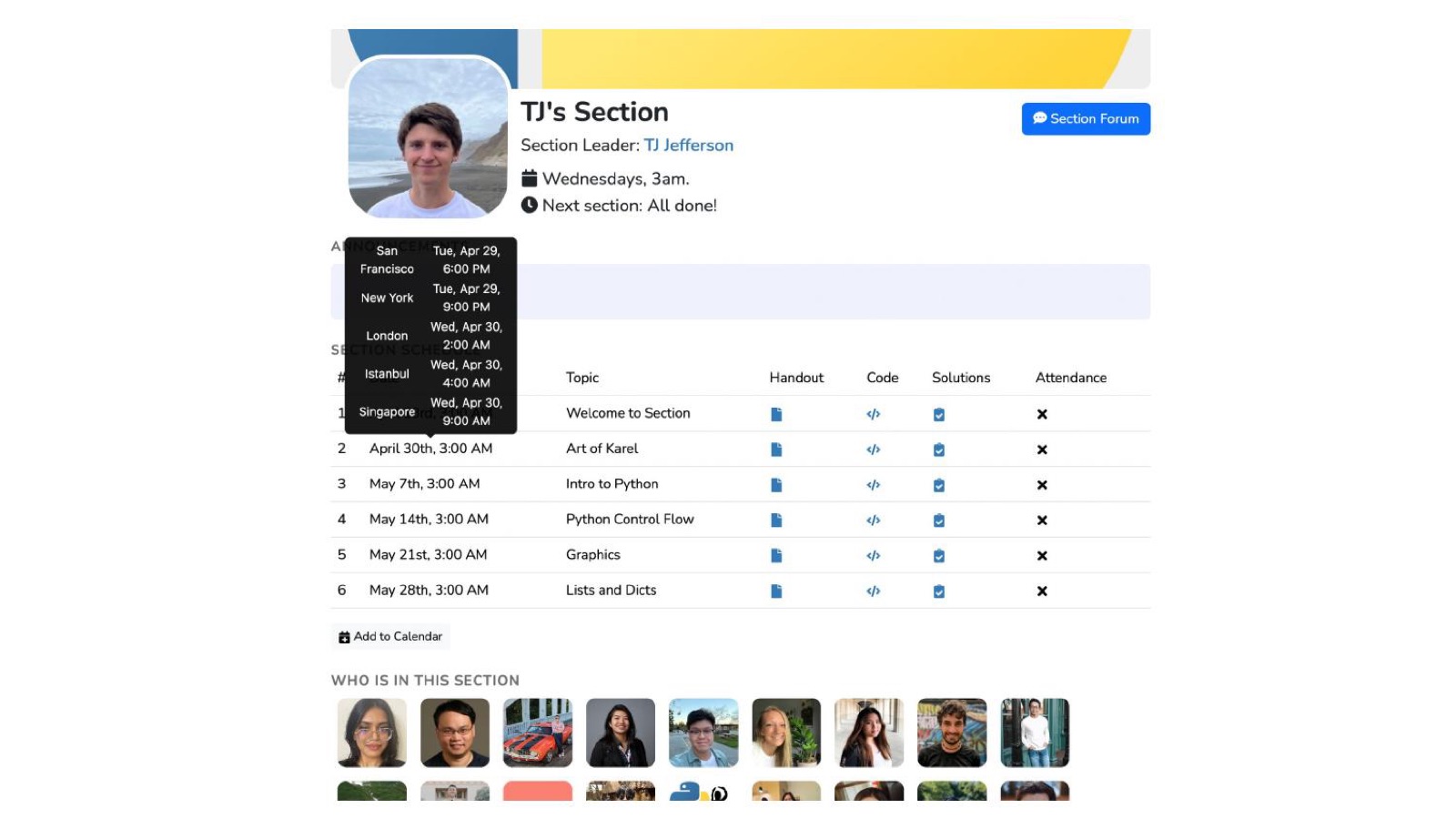Open TJ Jefferson's profile link
This screenshot has height=819, width=1456.
[x=689, y=146]
